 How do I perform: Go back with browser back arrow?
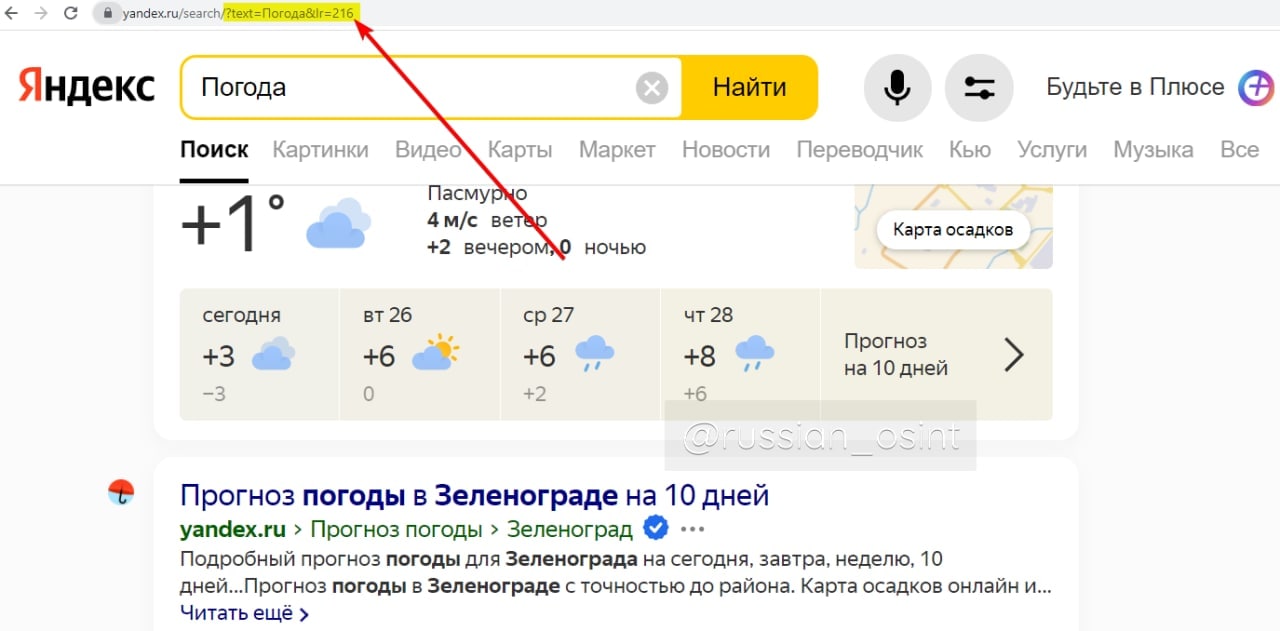pos(11,13)
